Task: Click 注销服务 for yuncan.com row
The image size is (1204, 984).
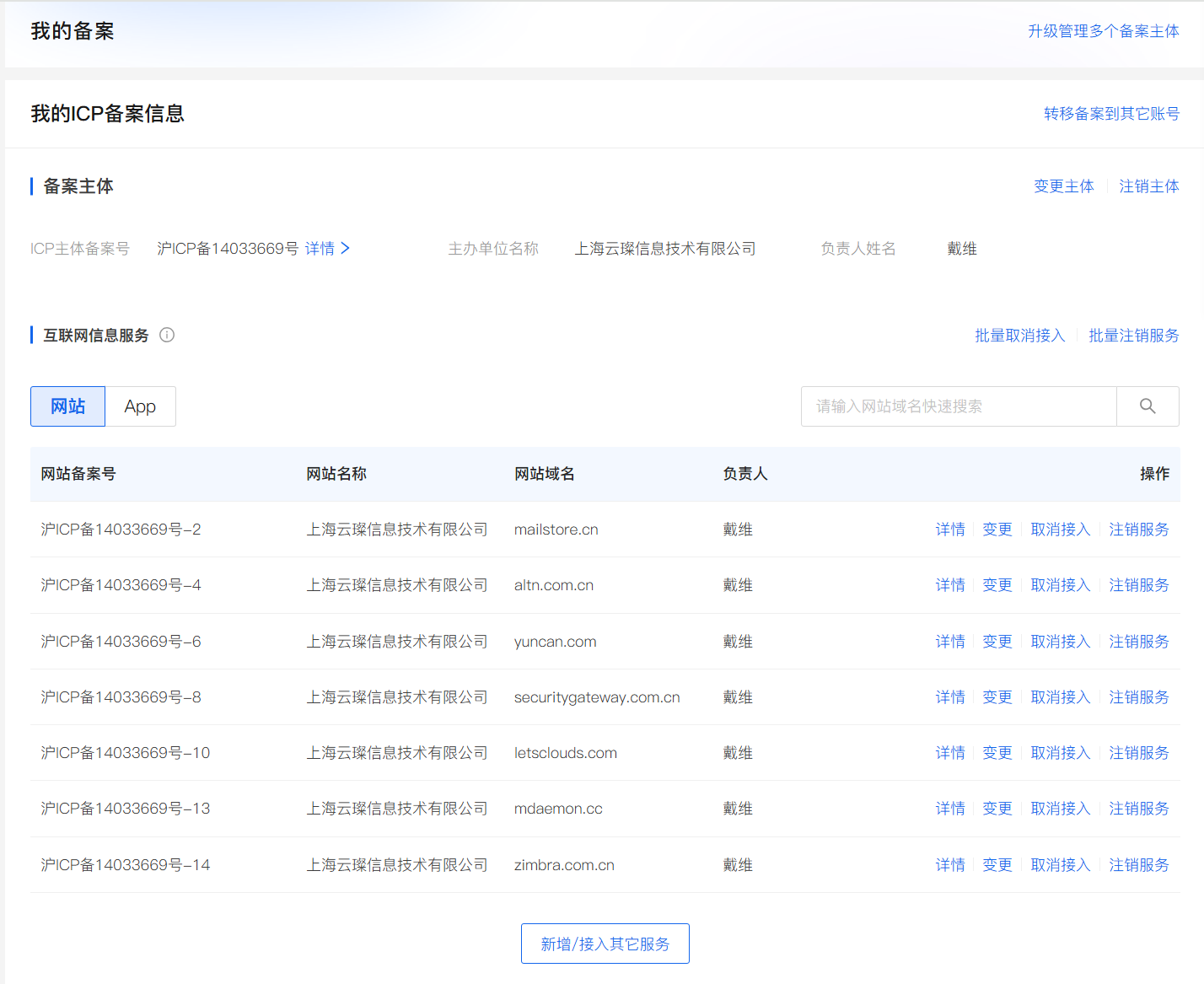Action: [1139, 642]
